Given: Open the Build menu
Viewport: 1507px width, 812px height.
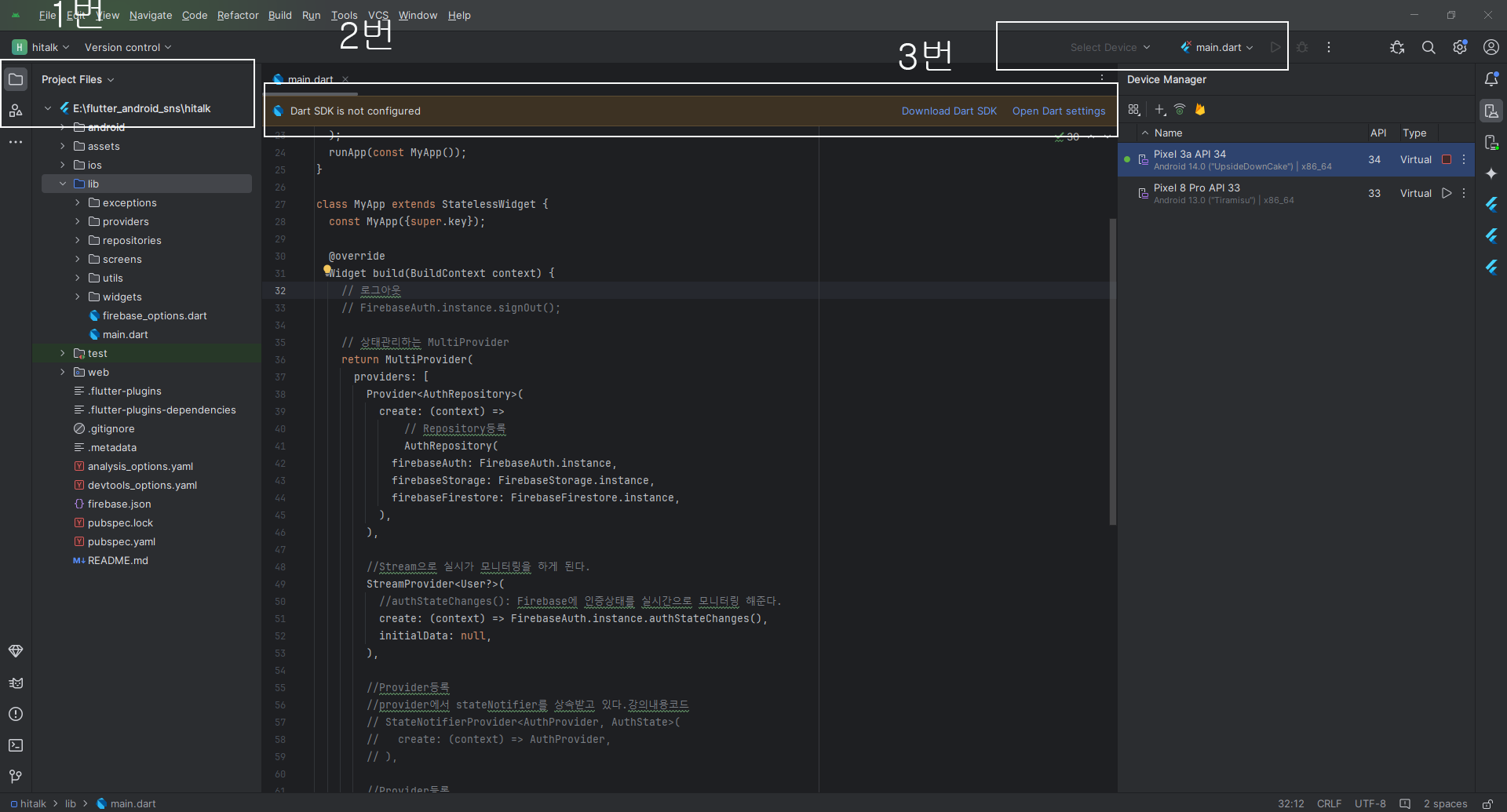Looking at the screenshot, I should pos(279,15).
